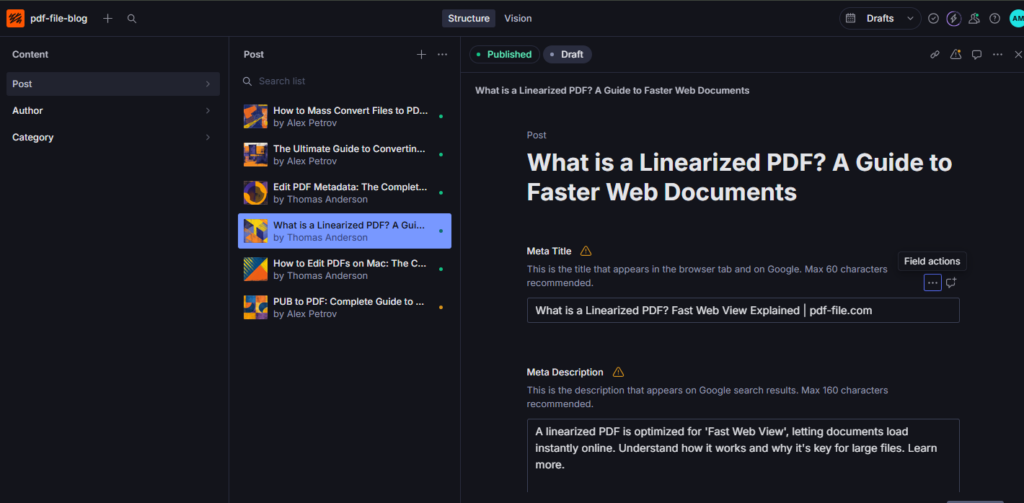1024x503 pixels.
Task: Switch to Draft version
Action: tap(568, 54)
